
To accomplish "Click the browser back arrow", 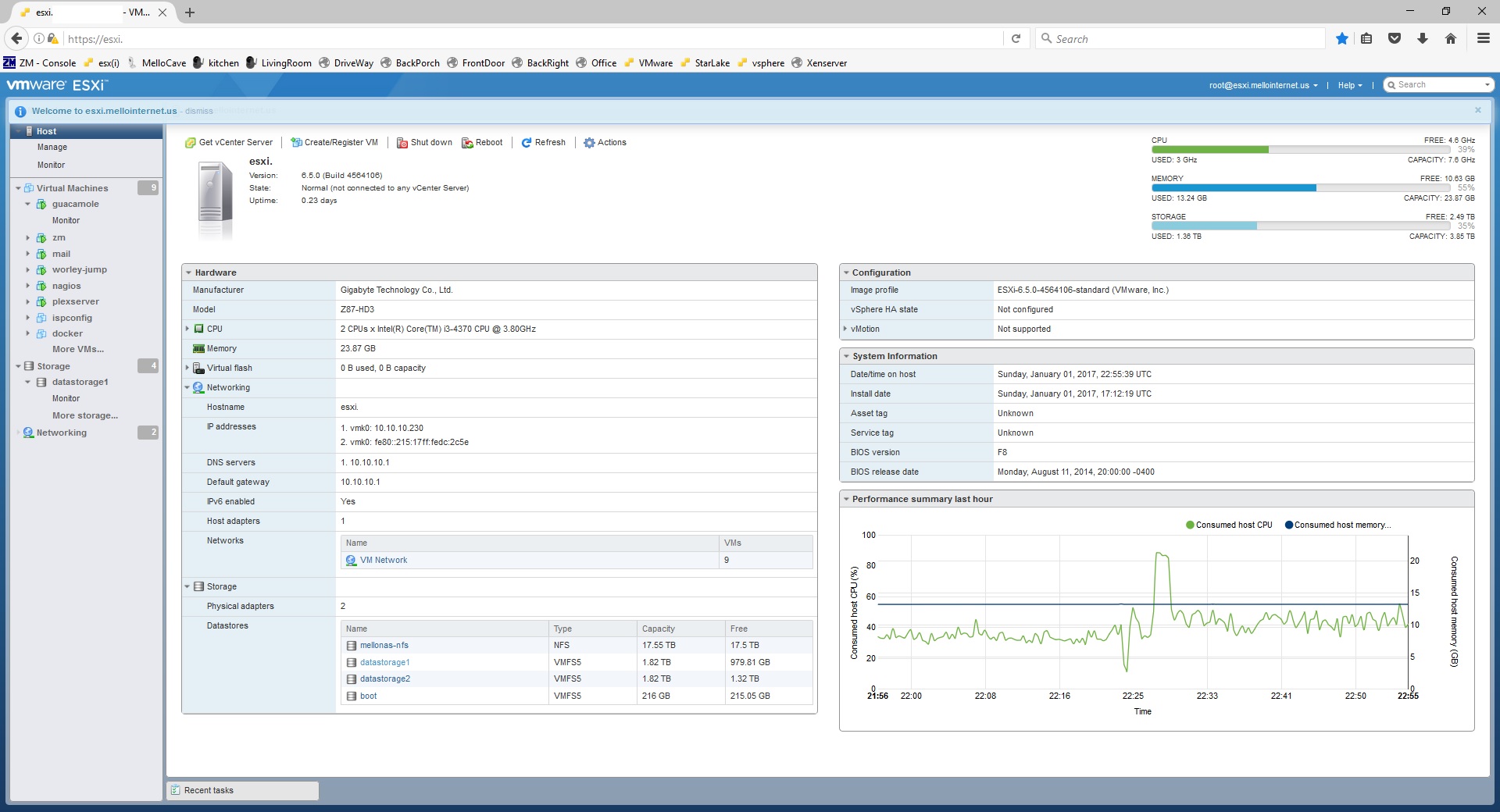I will pos(17,38).
